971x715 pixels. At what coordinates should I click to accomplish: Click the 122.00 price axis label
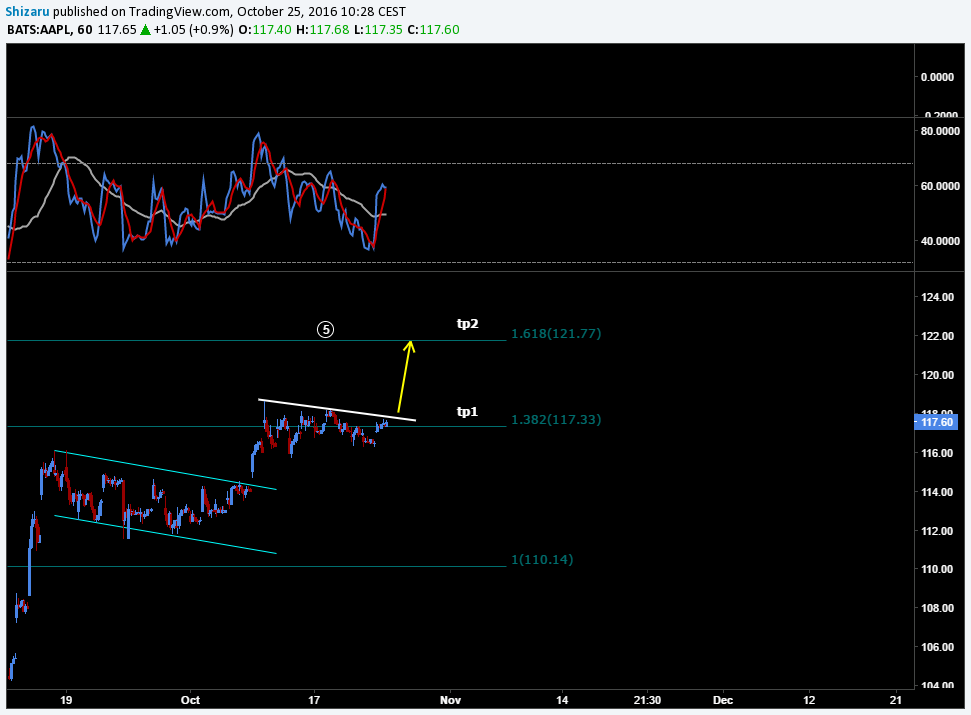[938, 336]
